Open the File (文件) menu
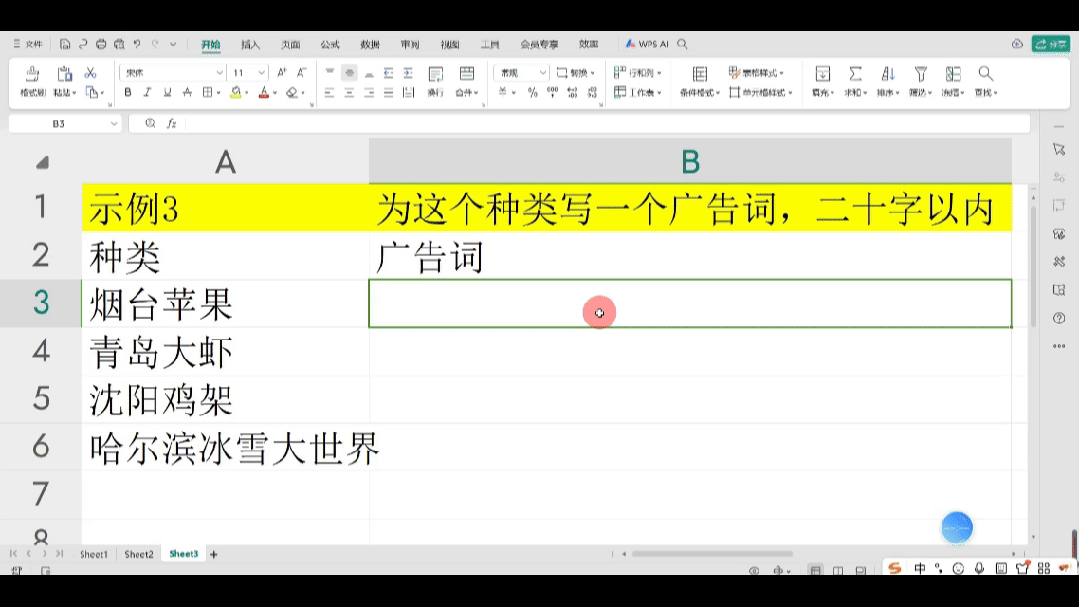 [28, 44]
